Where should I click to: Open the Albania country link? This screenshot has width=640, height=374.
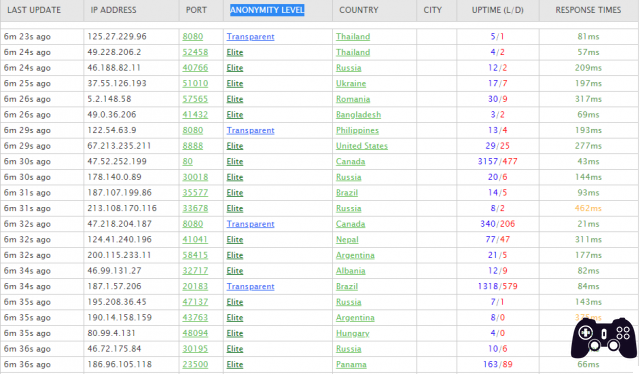point(351,271)
